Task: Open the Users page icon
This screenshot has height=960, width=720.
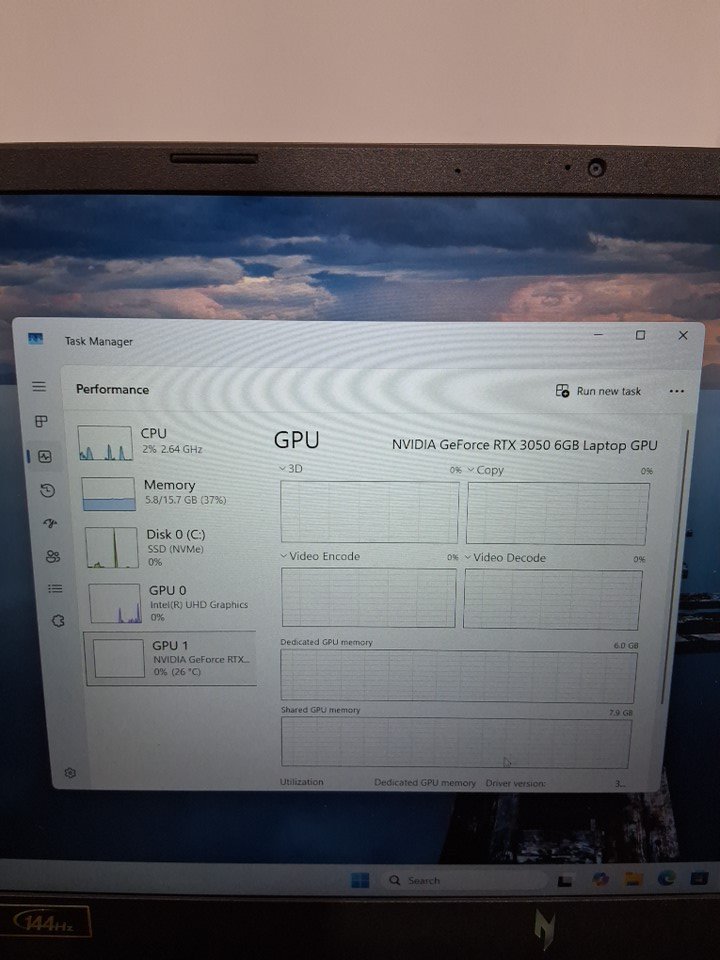Action: 53,556
